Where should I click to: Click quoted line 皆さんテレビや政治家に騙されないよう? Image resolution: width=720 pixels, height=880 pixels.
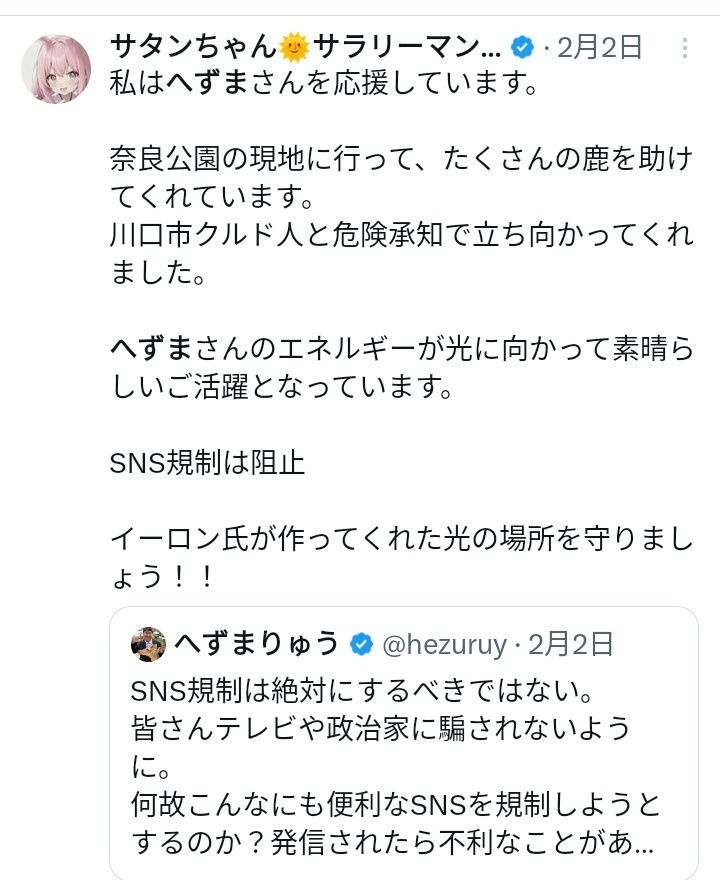[x=380, y=729]
